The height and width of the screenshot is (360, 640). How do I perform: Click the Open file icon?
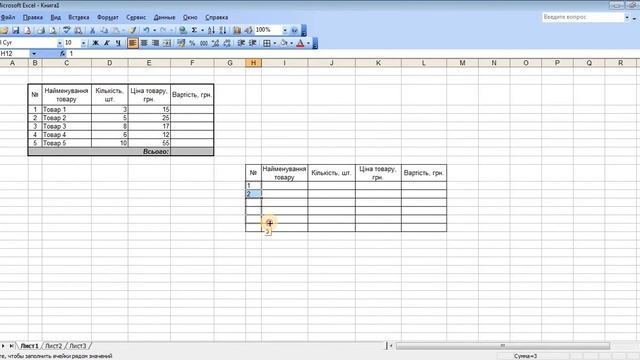click(x=4, y=30)
